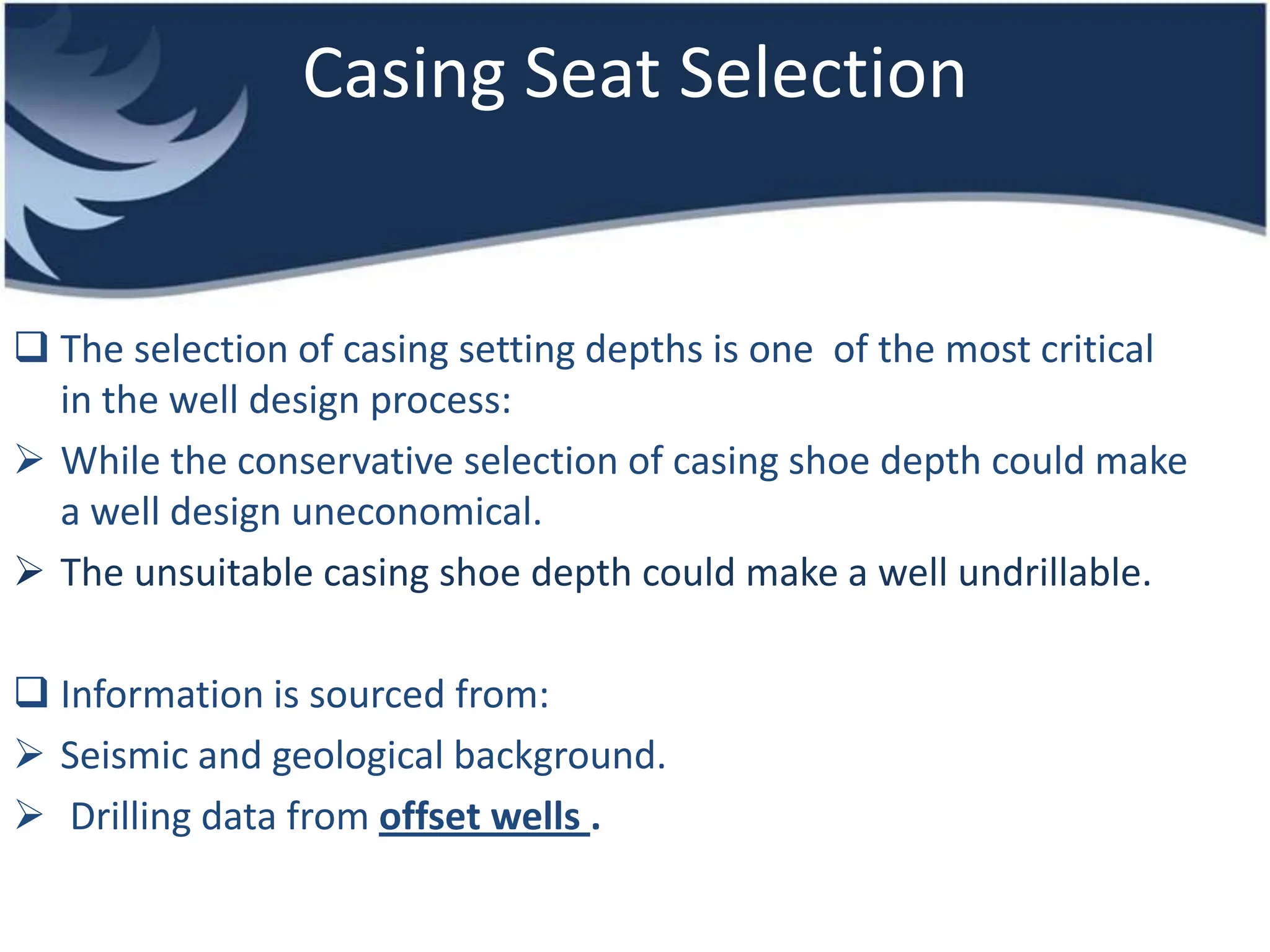
Task: Click the text 'Information is sourced from:'
Action: pyautogui.click(x=305, y=694)
